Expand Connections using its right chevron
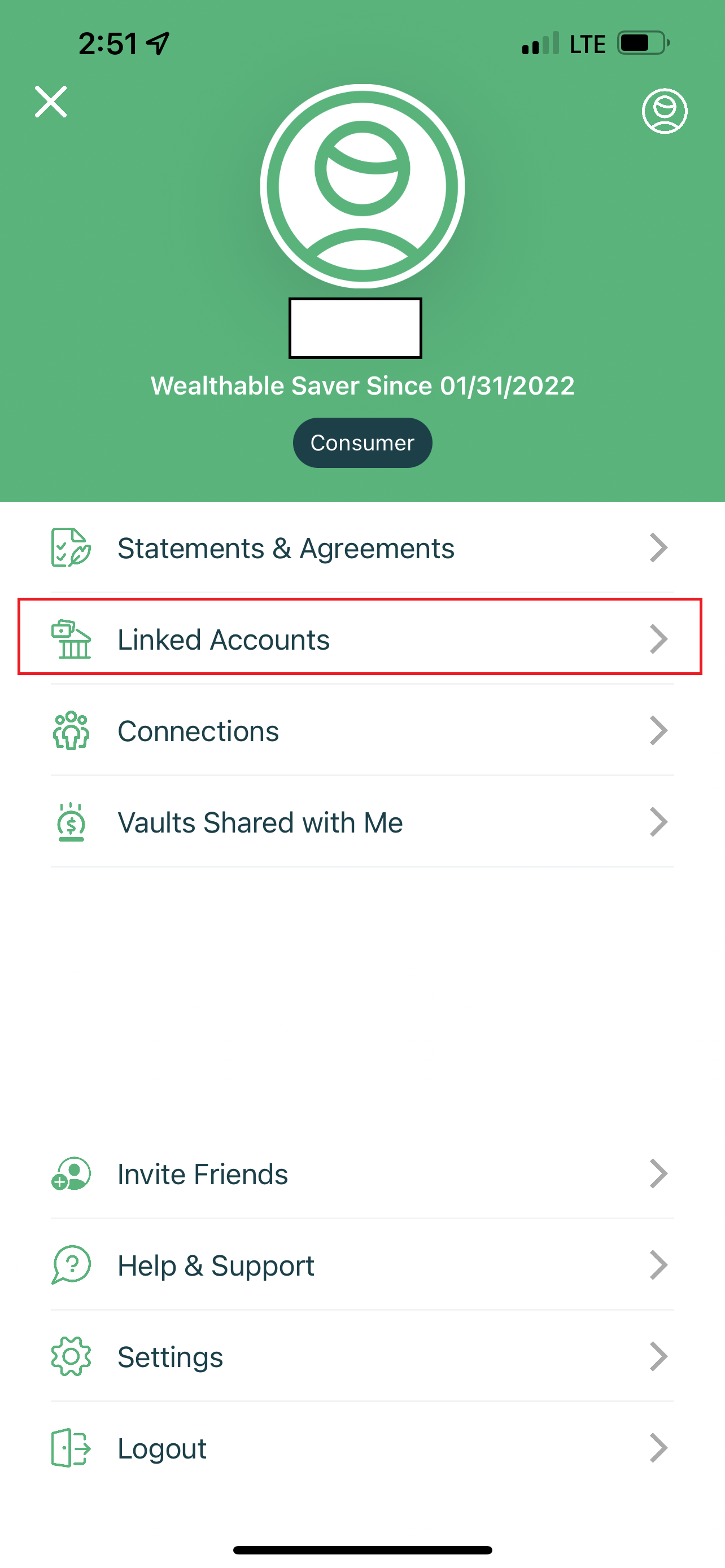725x1568 pixels. pos(658,730)
